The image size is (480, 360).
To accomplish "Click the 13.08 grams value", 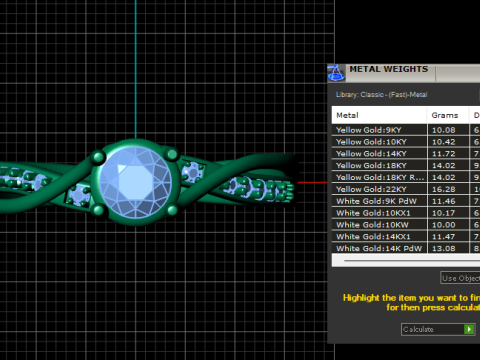I will [x=444, y=248].
